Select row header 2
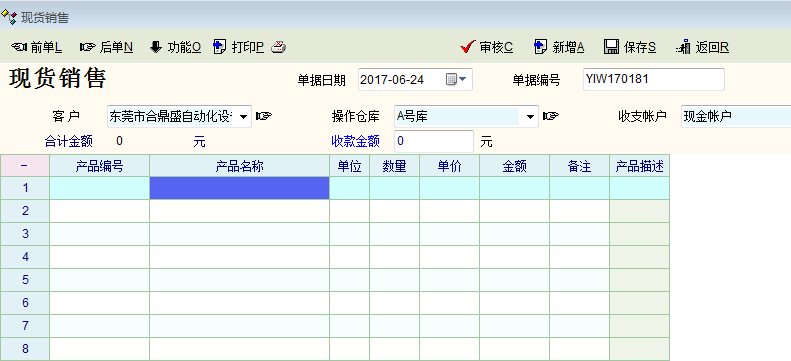791x361 pixels. click(25, 211)
